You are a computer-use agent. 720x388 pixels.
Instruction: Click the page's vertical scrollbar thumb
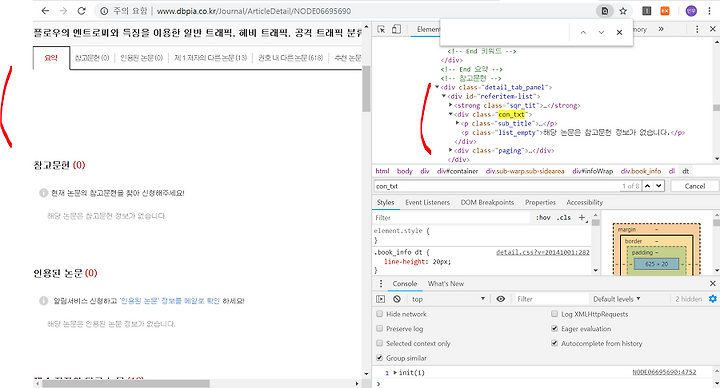coord(366,89)
